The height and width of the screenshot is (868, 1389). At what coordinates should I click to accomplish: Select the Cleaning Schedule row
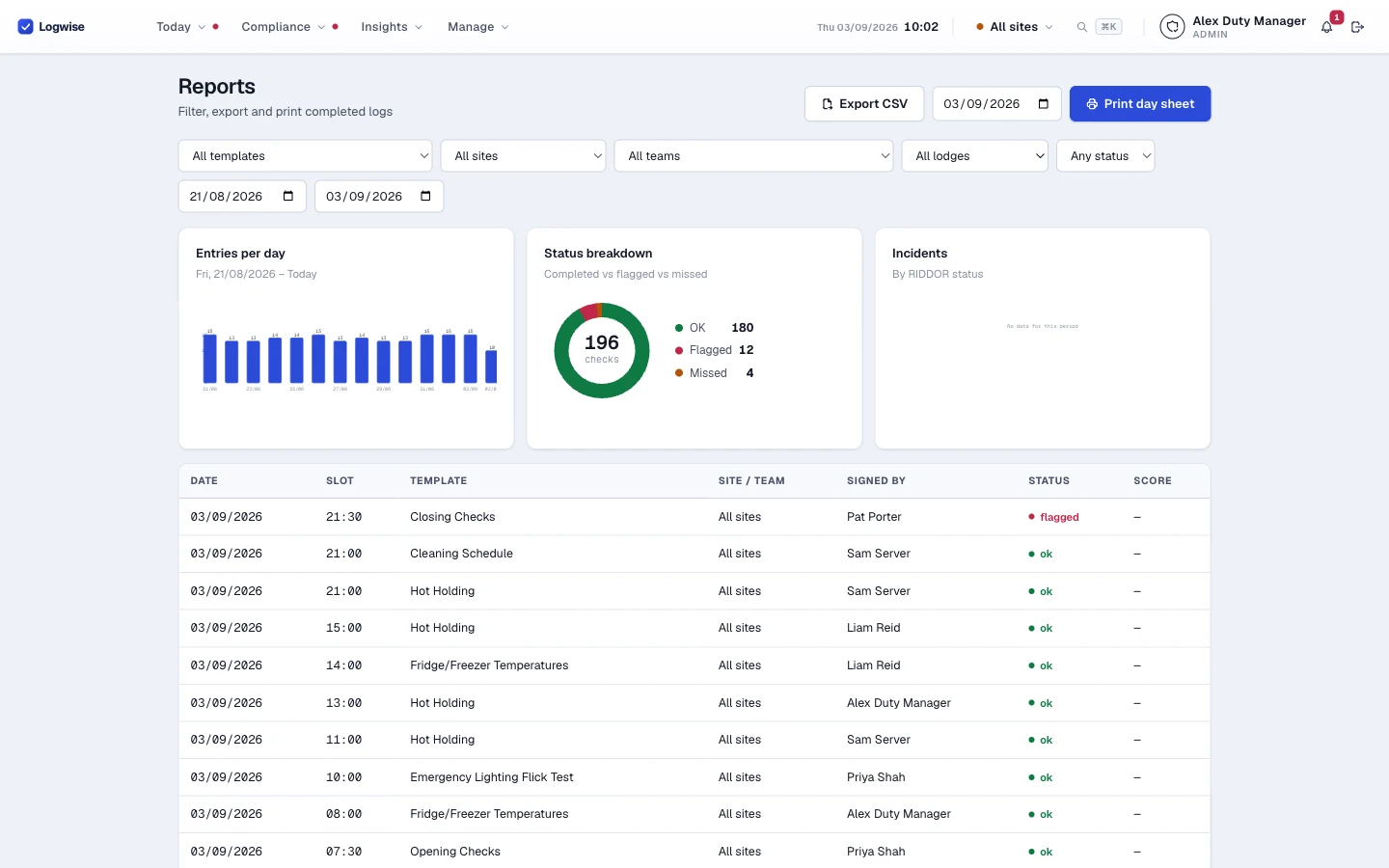click(x=694, y=554)
